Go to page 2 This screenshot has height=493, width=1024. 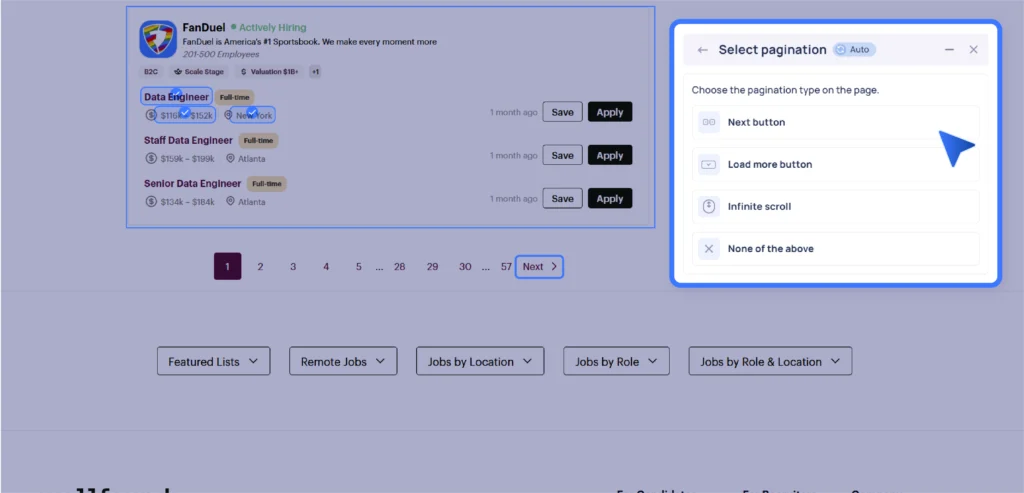coord(260,266)
